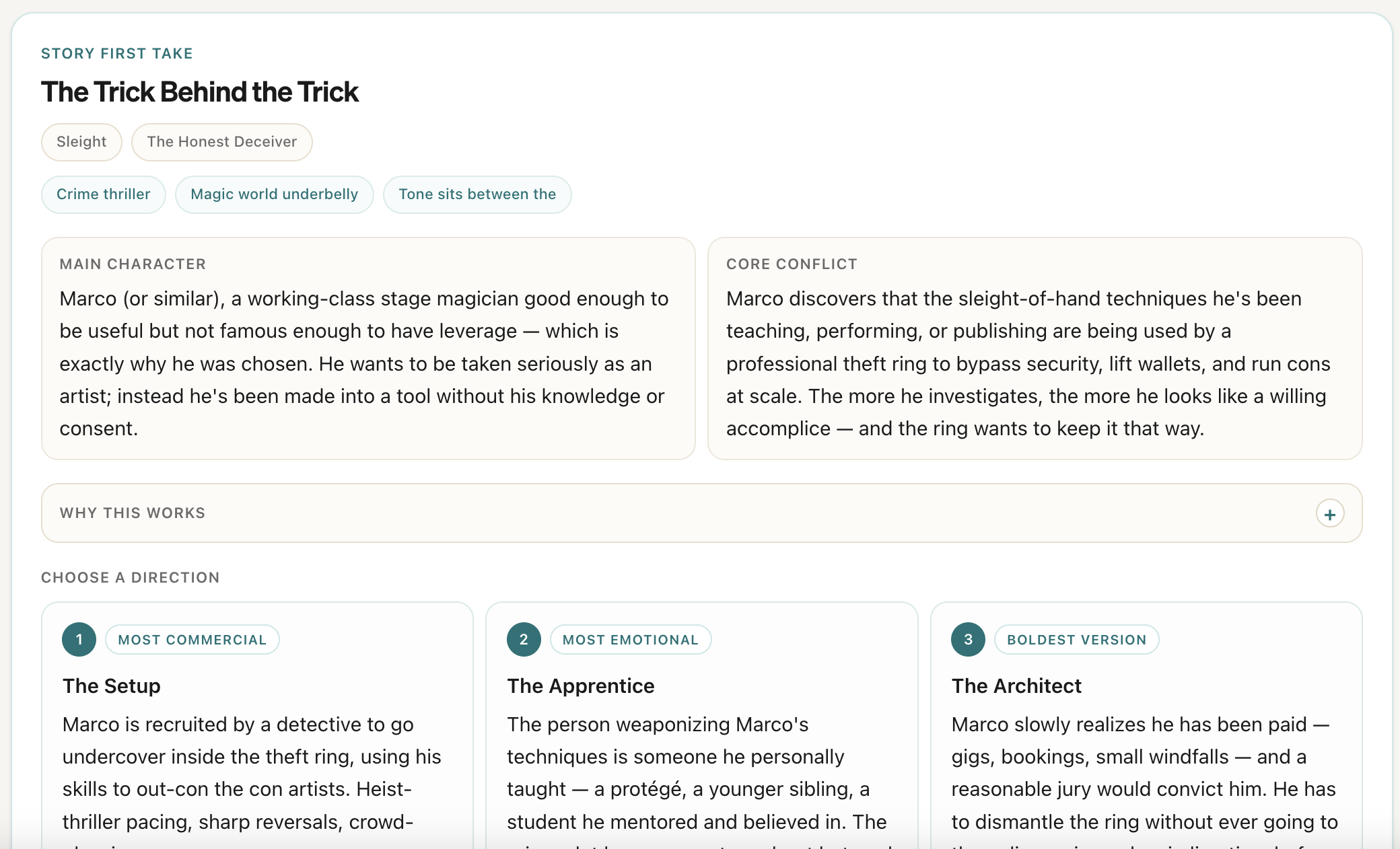Click the Crime thriller tag
The height and width of the screenshot is (849, 1400).
click(104, 194)
